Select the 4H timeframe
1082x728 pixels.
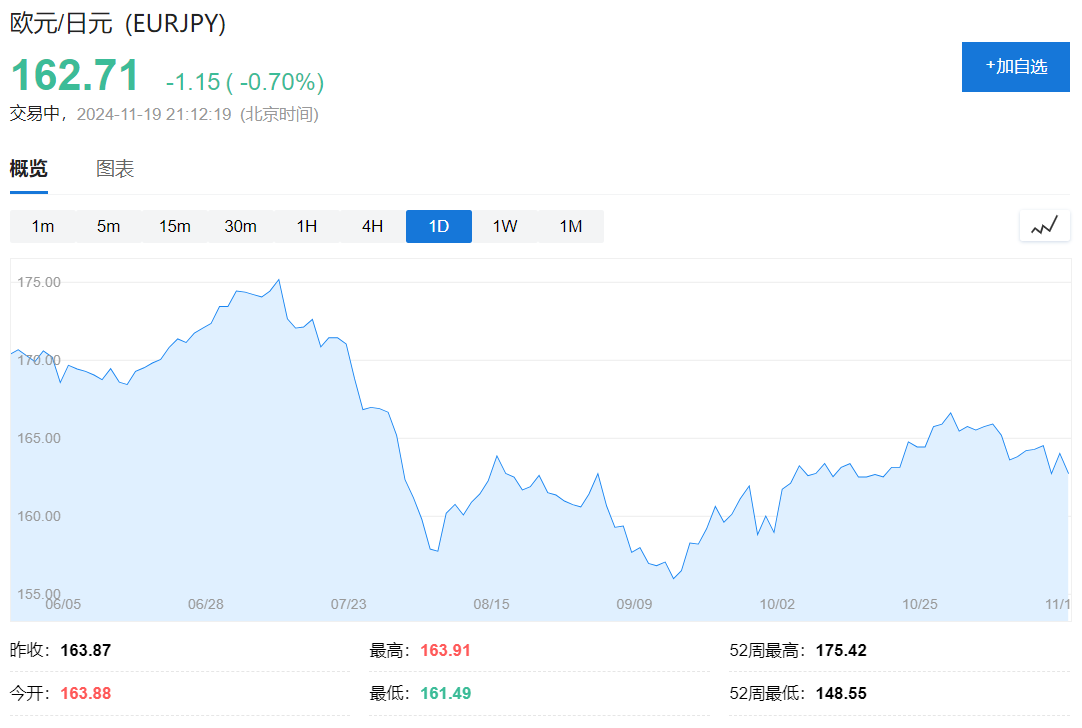pos(372,226)
